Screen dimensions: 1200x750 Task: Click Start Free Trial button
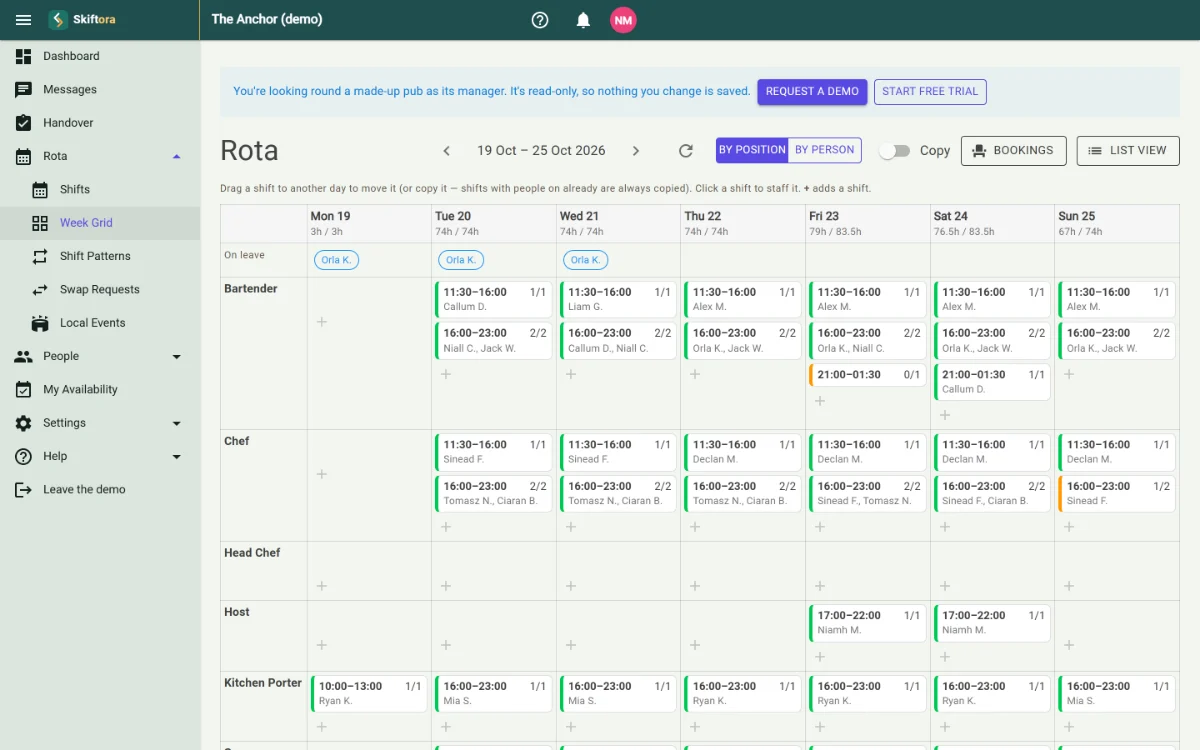(x=930, y=92)
